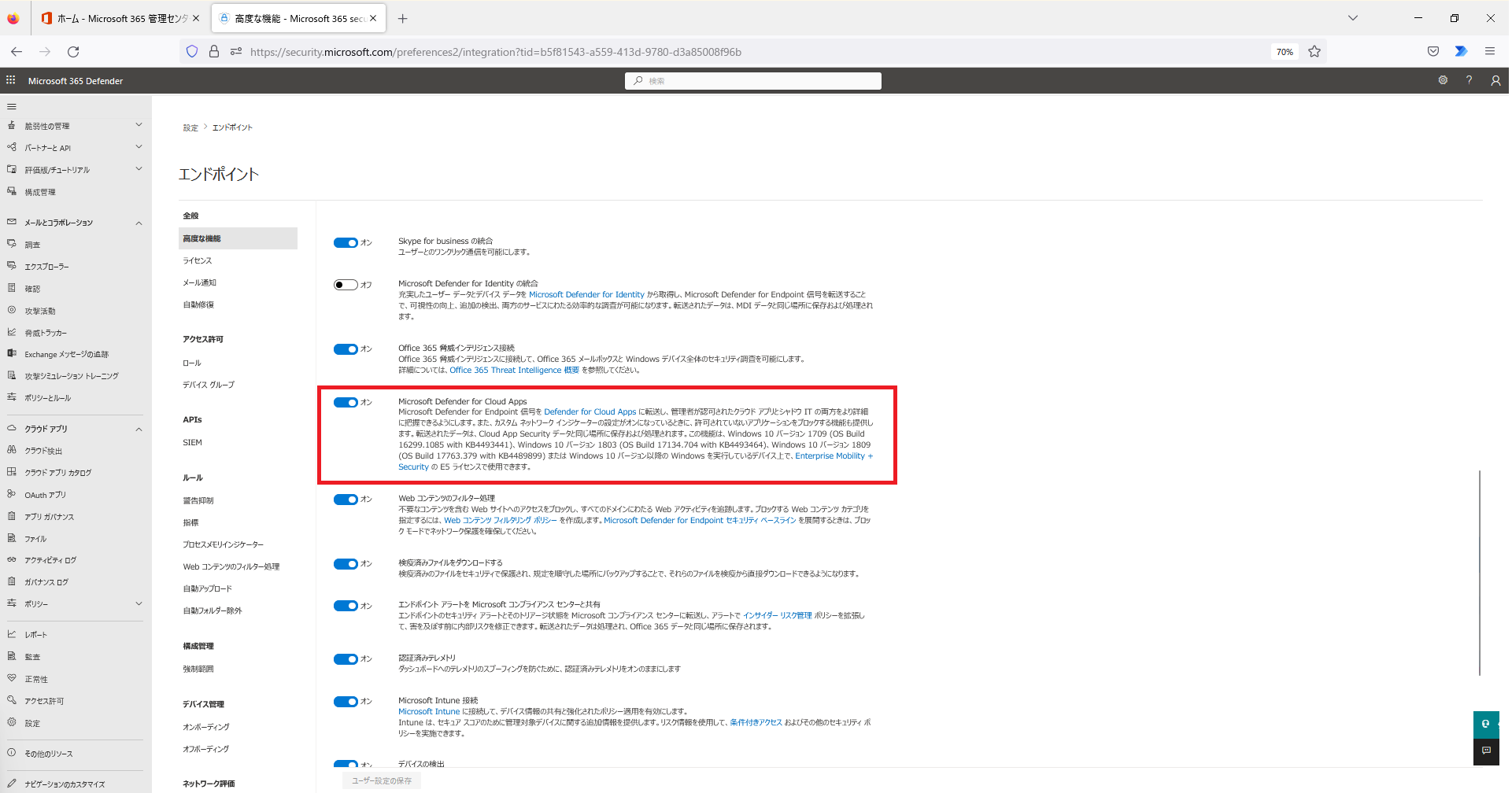
Task: Collapse the クラウド アプリ section chevron
Action: coord(139,429)
